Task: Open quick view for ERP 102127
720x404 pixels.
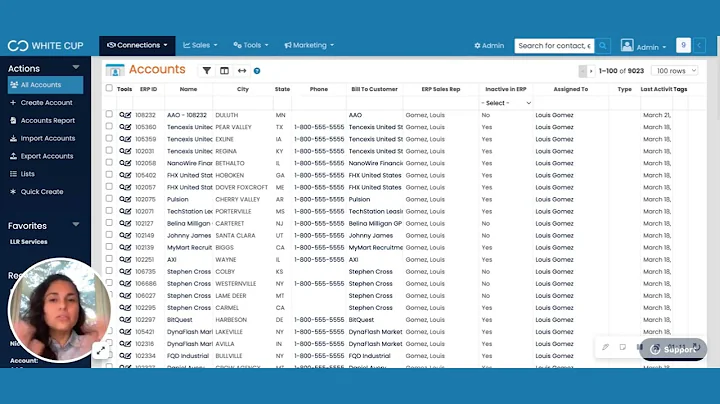Action: click(x=122, y=223)
